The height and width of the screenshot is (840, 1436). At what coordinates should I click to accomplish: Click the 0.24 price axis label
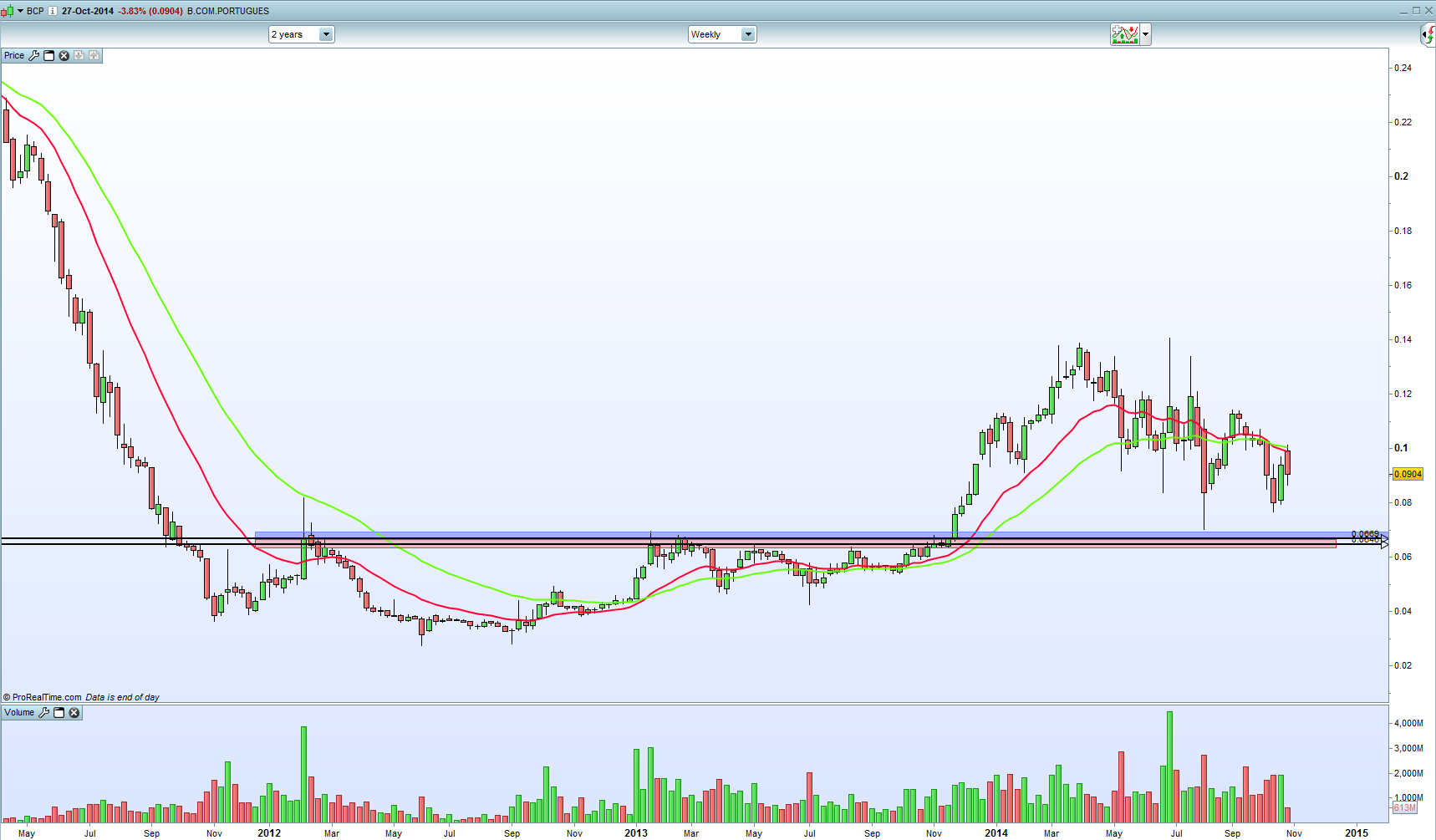[x=1403, y=68]
